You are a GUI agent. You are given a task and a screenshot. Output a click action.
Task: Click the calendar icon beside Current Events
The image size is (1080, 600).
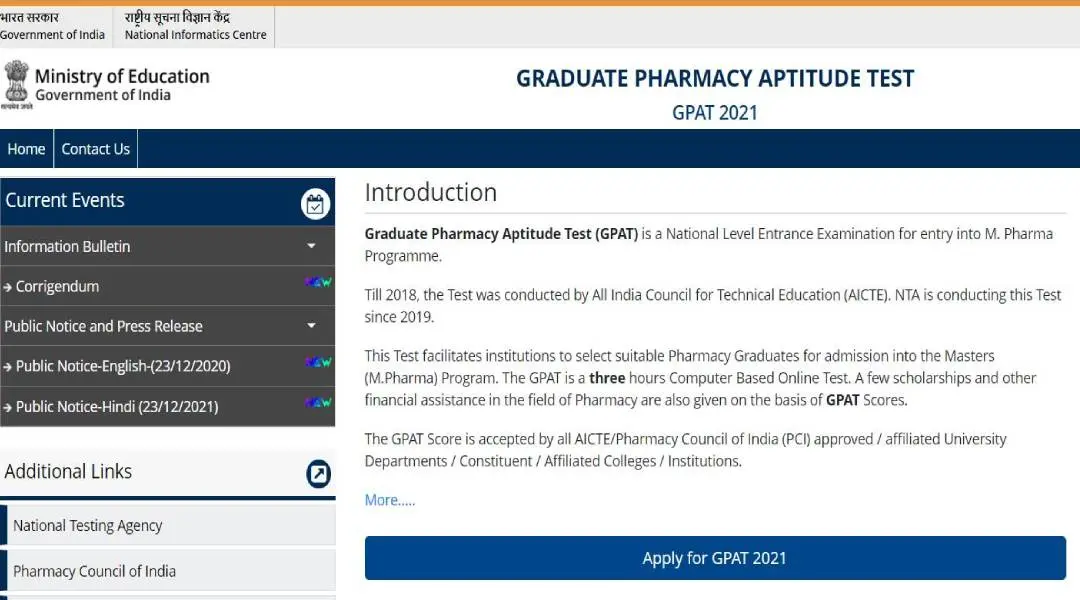(315, 203)
